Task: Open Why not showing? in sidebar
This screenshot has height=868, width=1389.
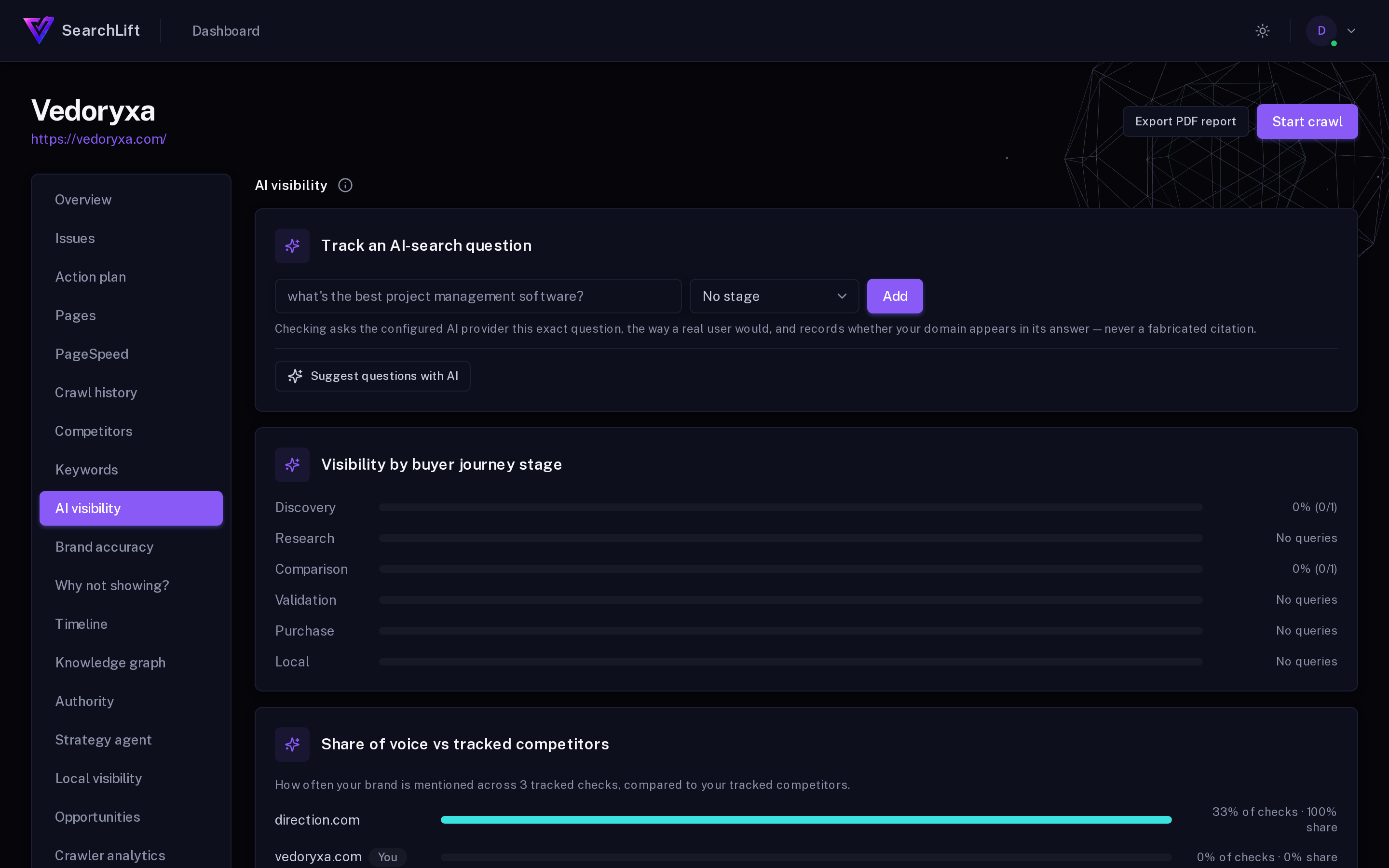Action: [131, 585]
